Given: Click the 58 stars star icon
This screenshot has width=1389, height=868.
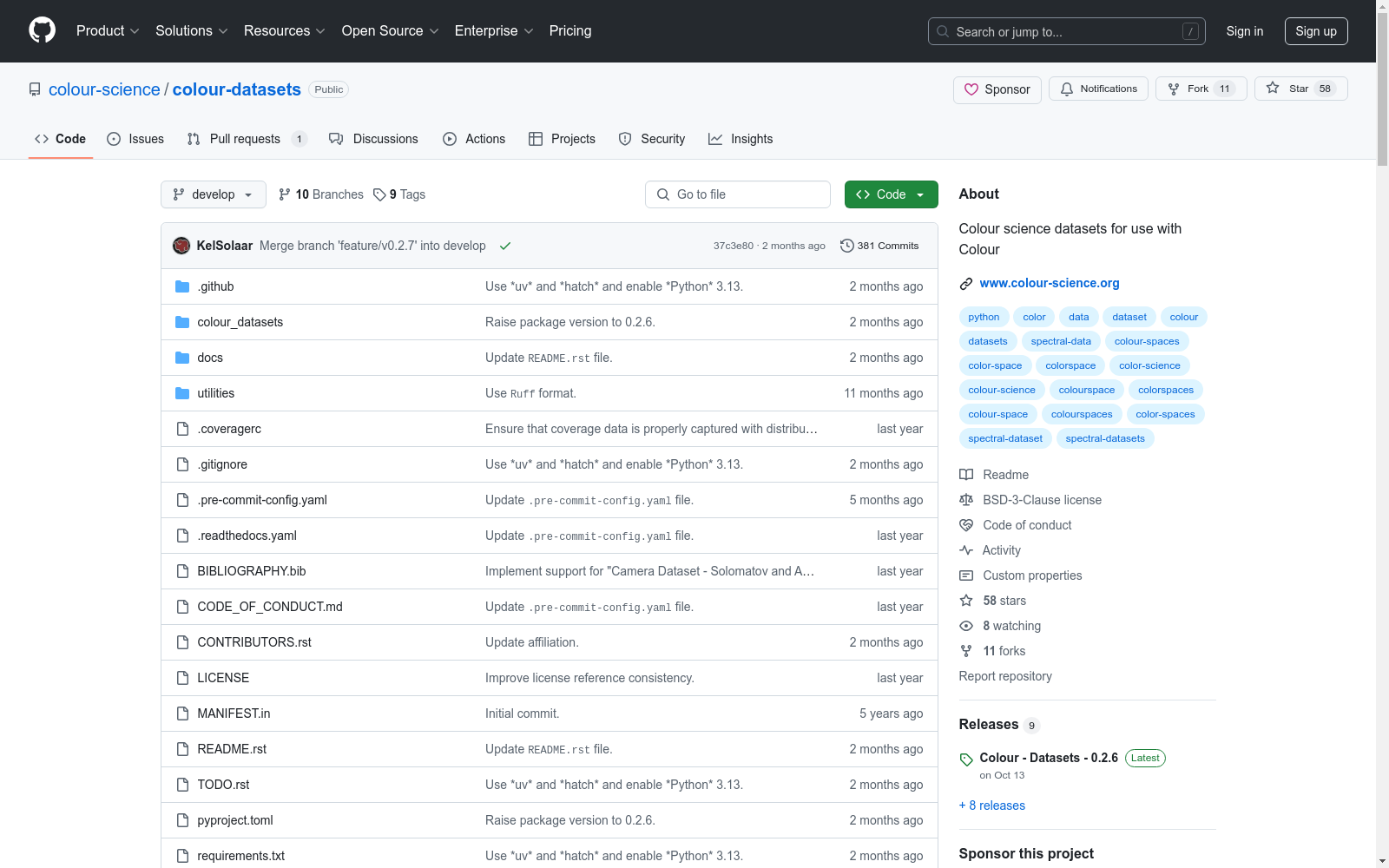Looking at the screenshot, I should coord(966,601).
